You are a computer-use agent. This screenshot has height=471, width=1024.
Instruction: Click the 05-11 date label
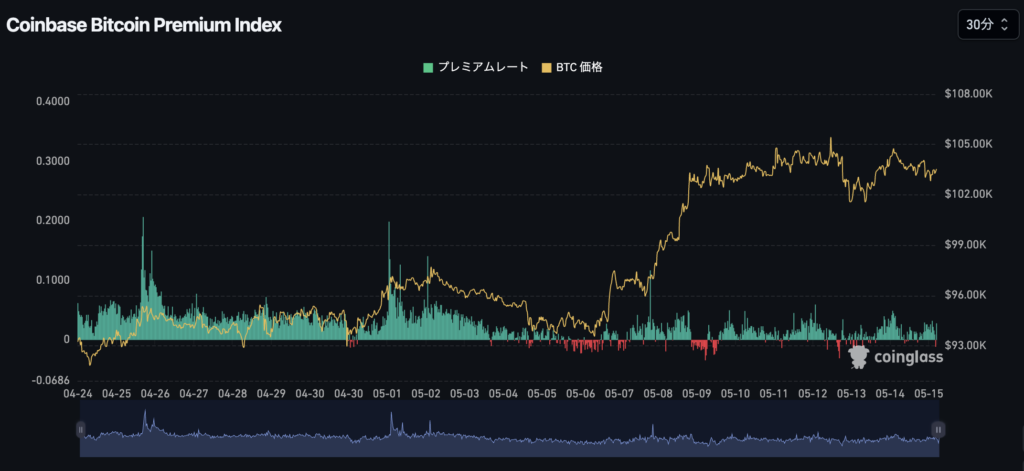pyautogui.click(x=773, y=394)
